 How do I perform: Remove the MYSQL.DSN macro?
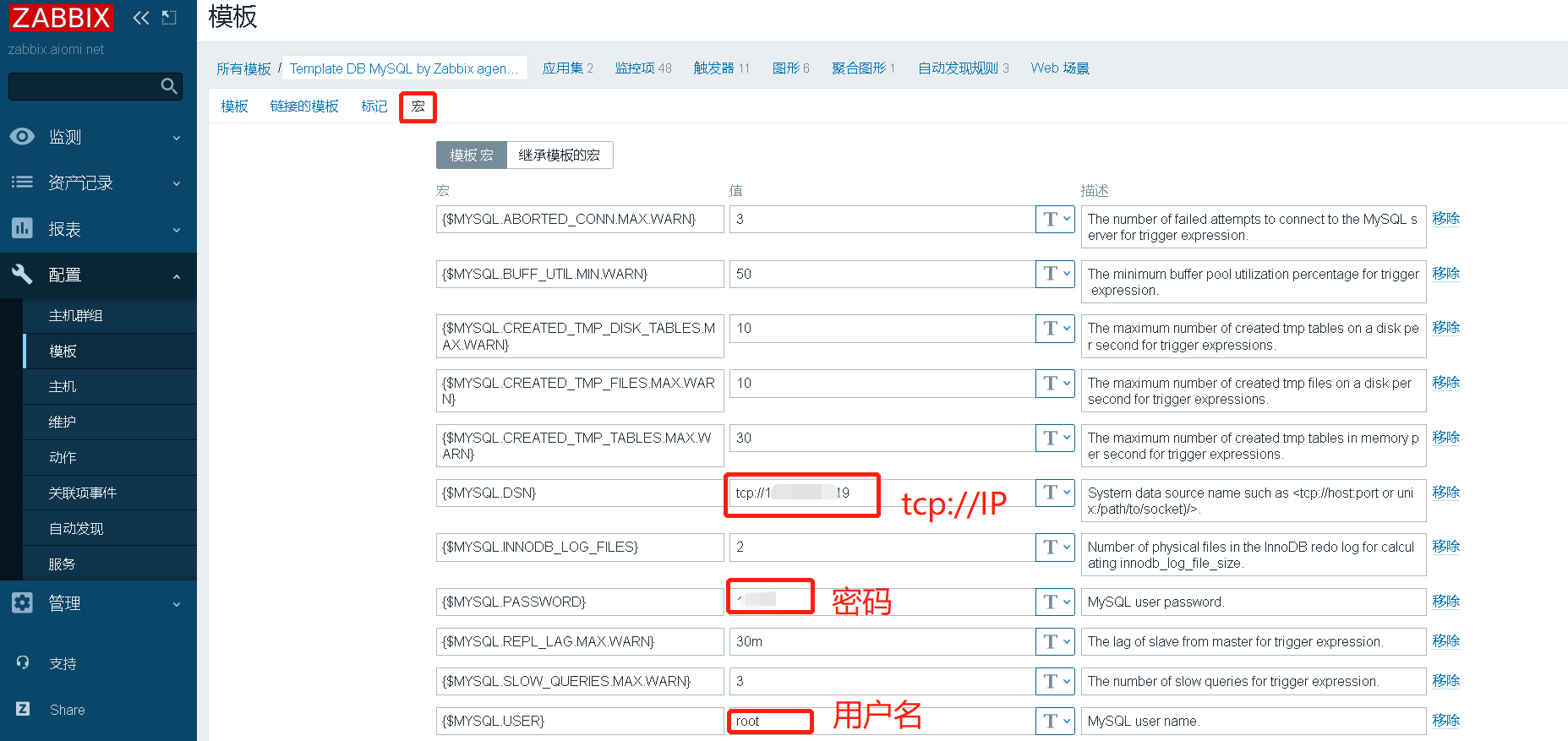click(x=1446, y=492)
